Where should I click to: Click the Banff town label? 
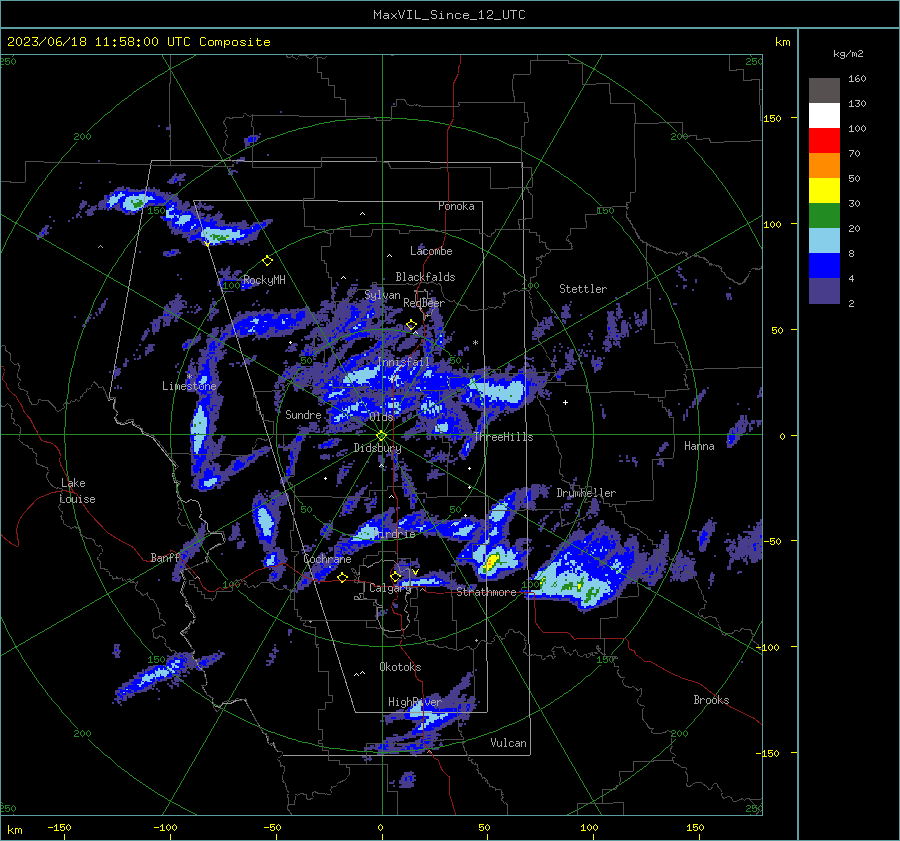pyautogui.click(x=165, y=557)
